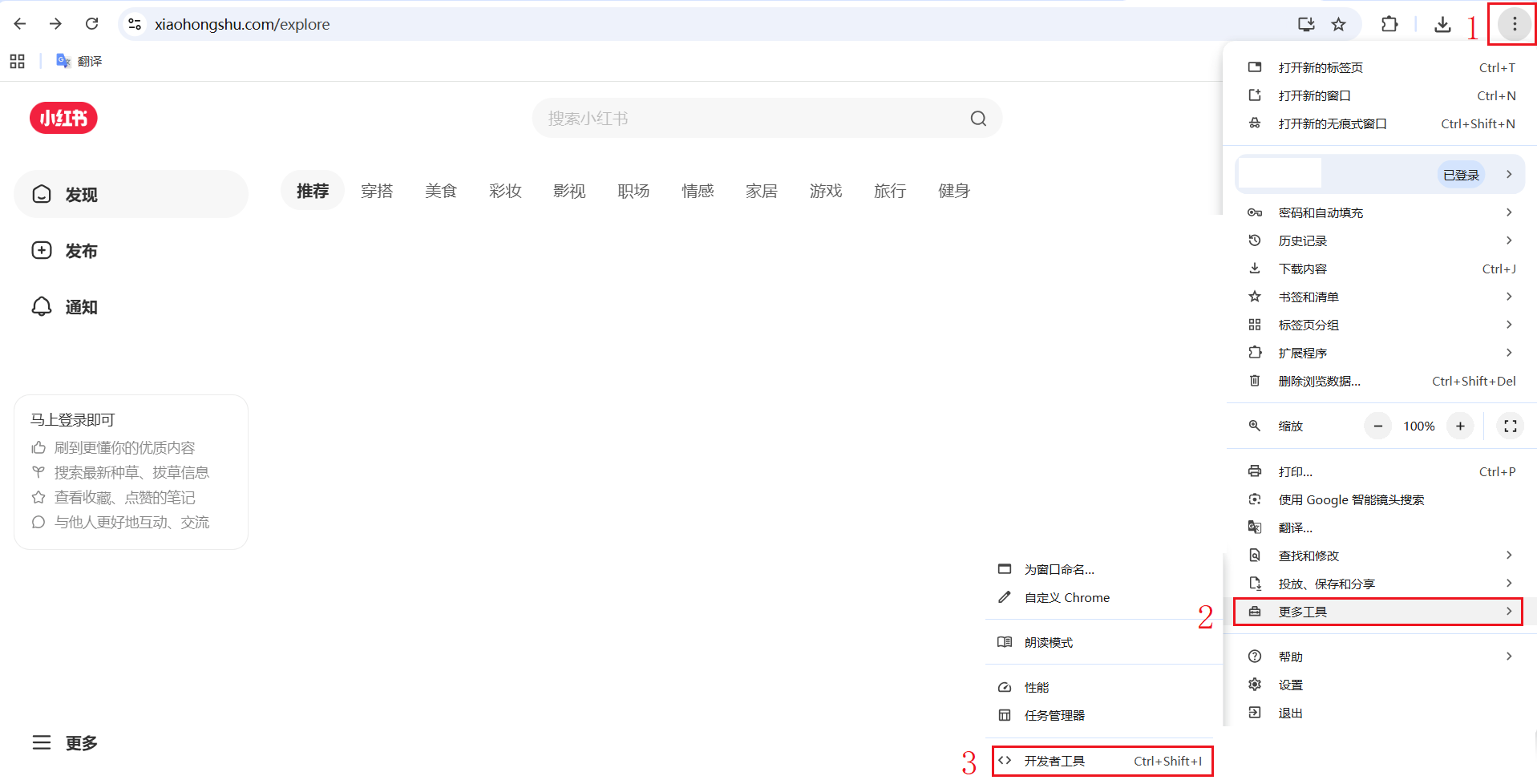The width and height of the screenshot is (1537, 784).
Task: Choose 删除浏览数据 menu item
Action: [x=1380, y=381]
